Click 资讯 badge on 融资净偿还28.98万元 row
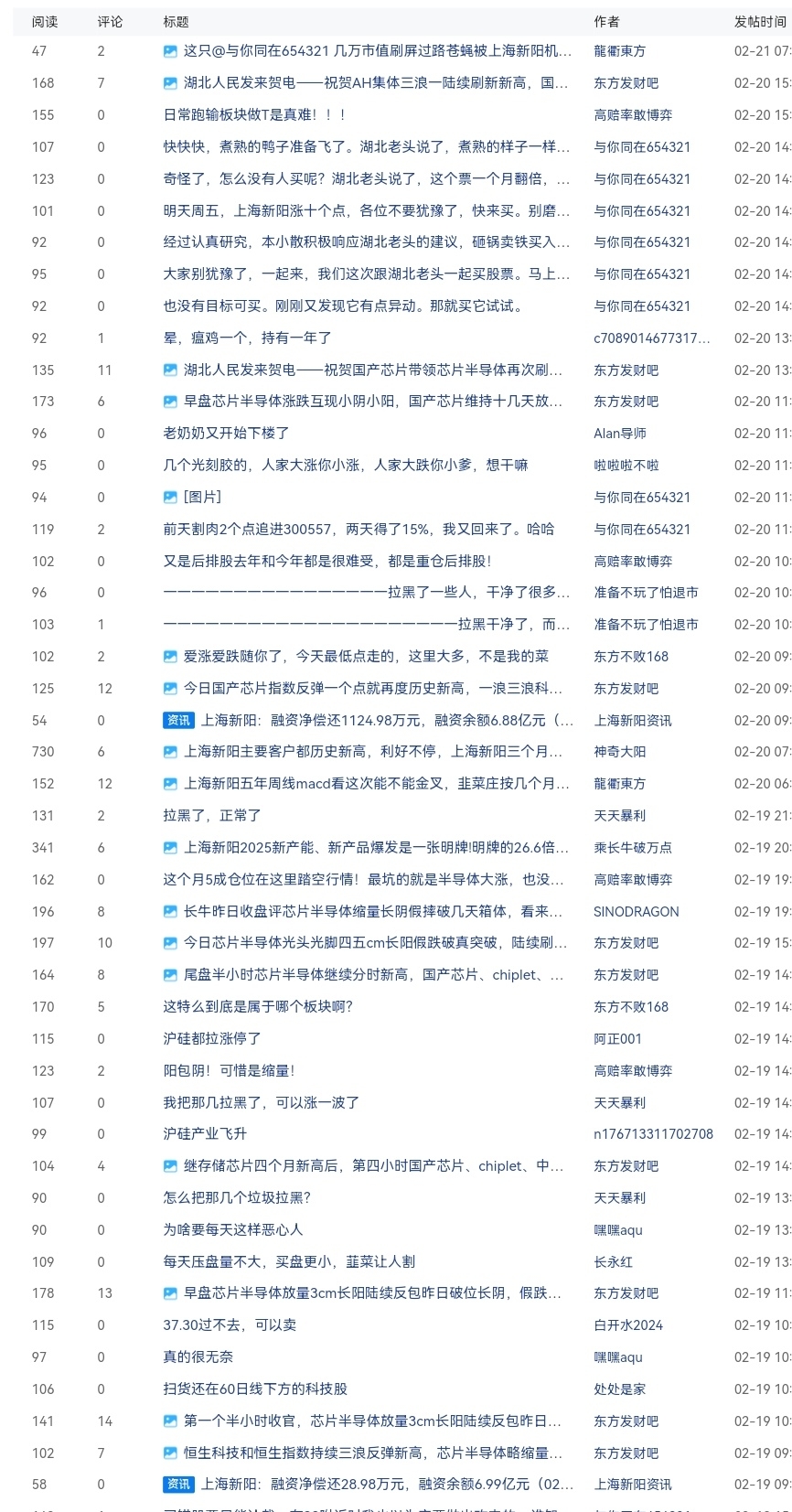Image resolution: width=792 pixels, height=1512 pixels. [x=178, y=1485]
